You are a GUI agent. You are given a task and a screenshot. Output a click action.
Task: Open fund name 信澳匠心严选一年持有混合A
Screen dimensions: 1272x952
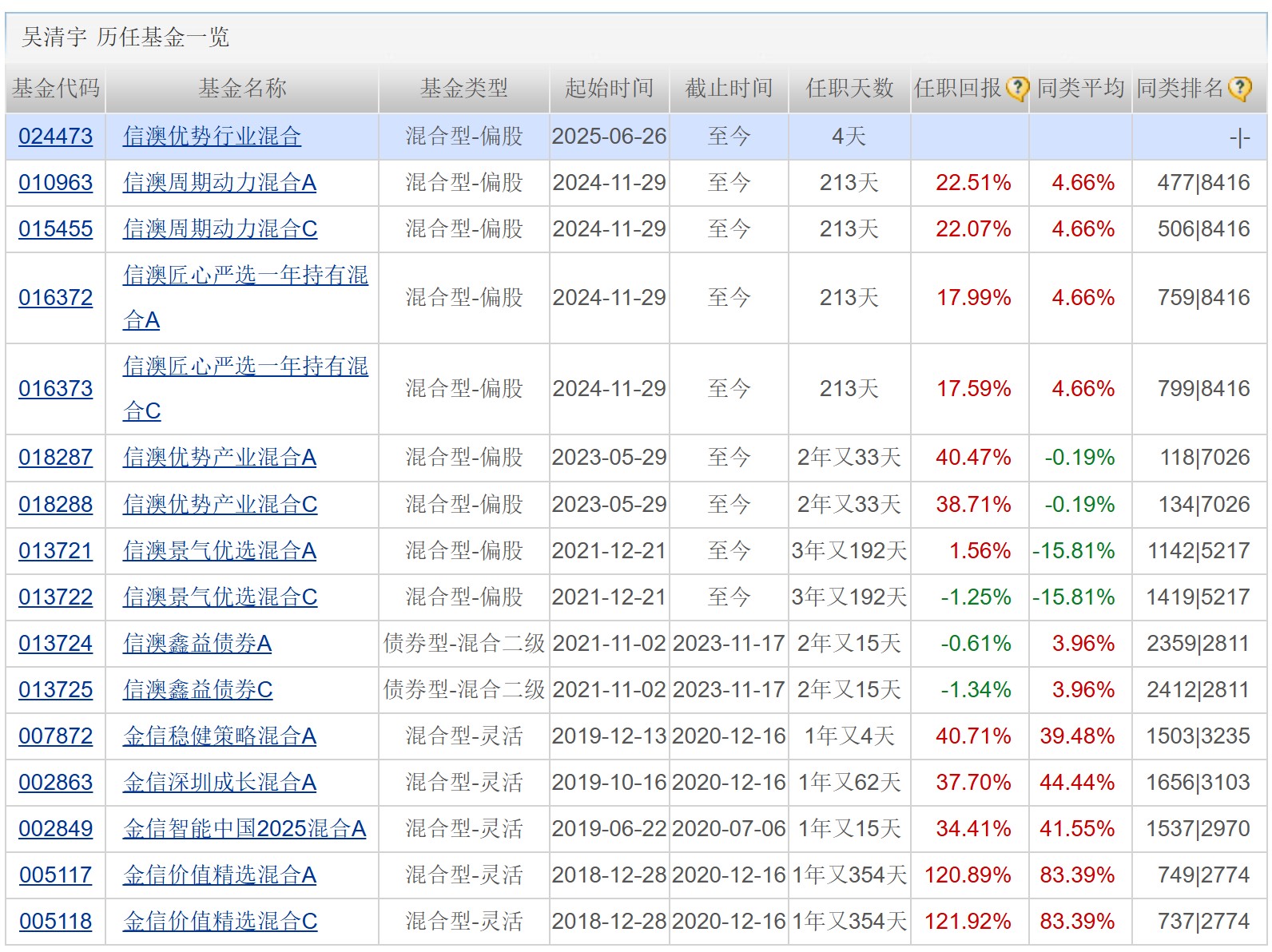click(245, 298)
